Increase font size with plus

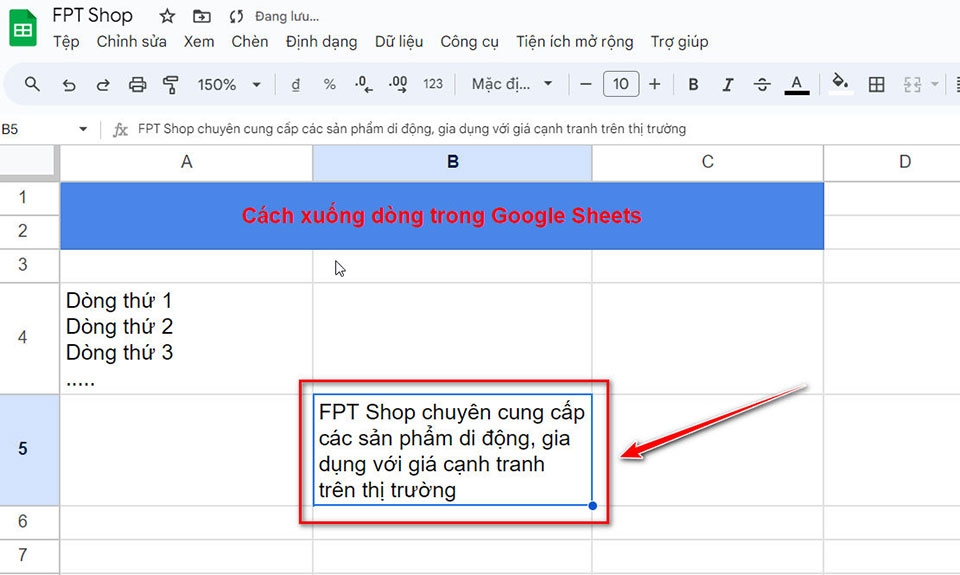pyautogui.click(x=654, y=85)
